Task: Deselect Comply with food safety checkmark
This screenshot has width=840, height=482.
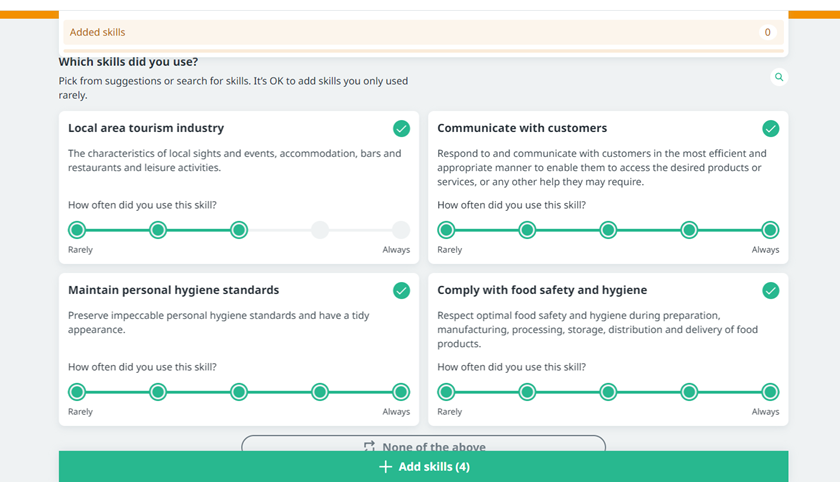Action: pyautogui.click(x=770, y=291)
